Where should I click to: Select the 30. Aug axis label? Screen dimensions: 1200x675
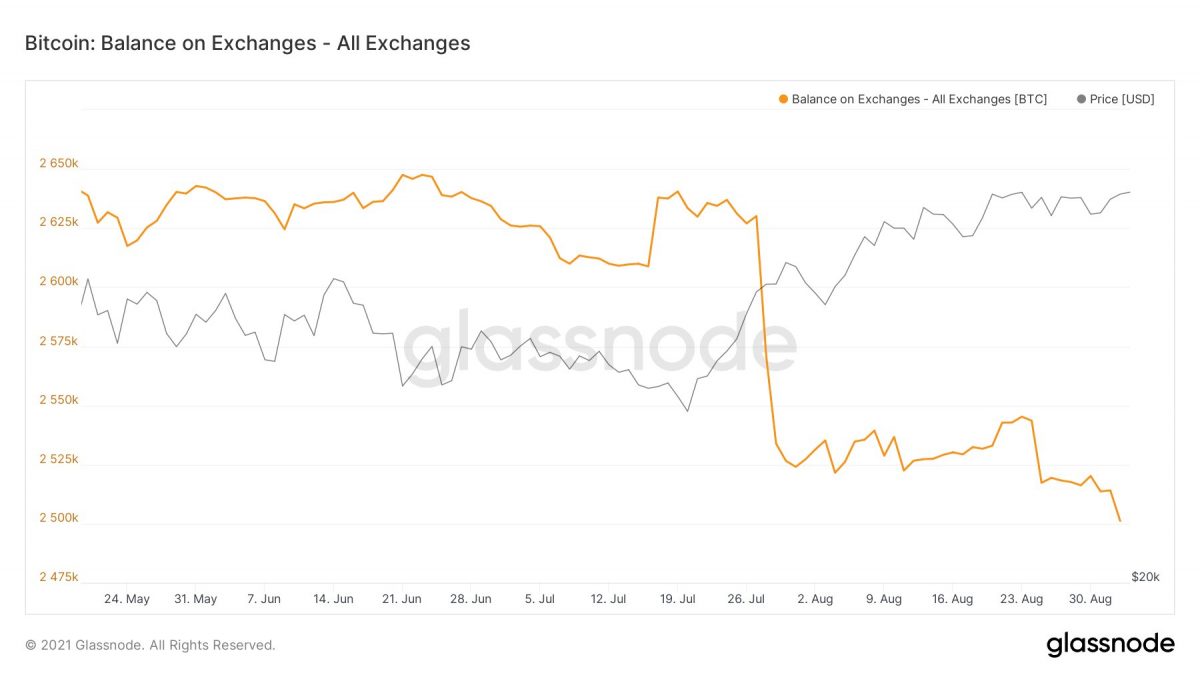[x=1090, y=599]
